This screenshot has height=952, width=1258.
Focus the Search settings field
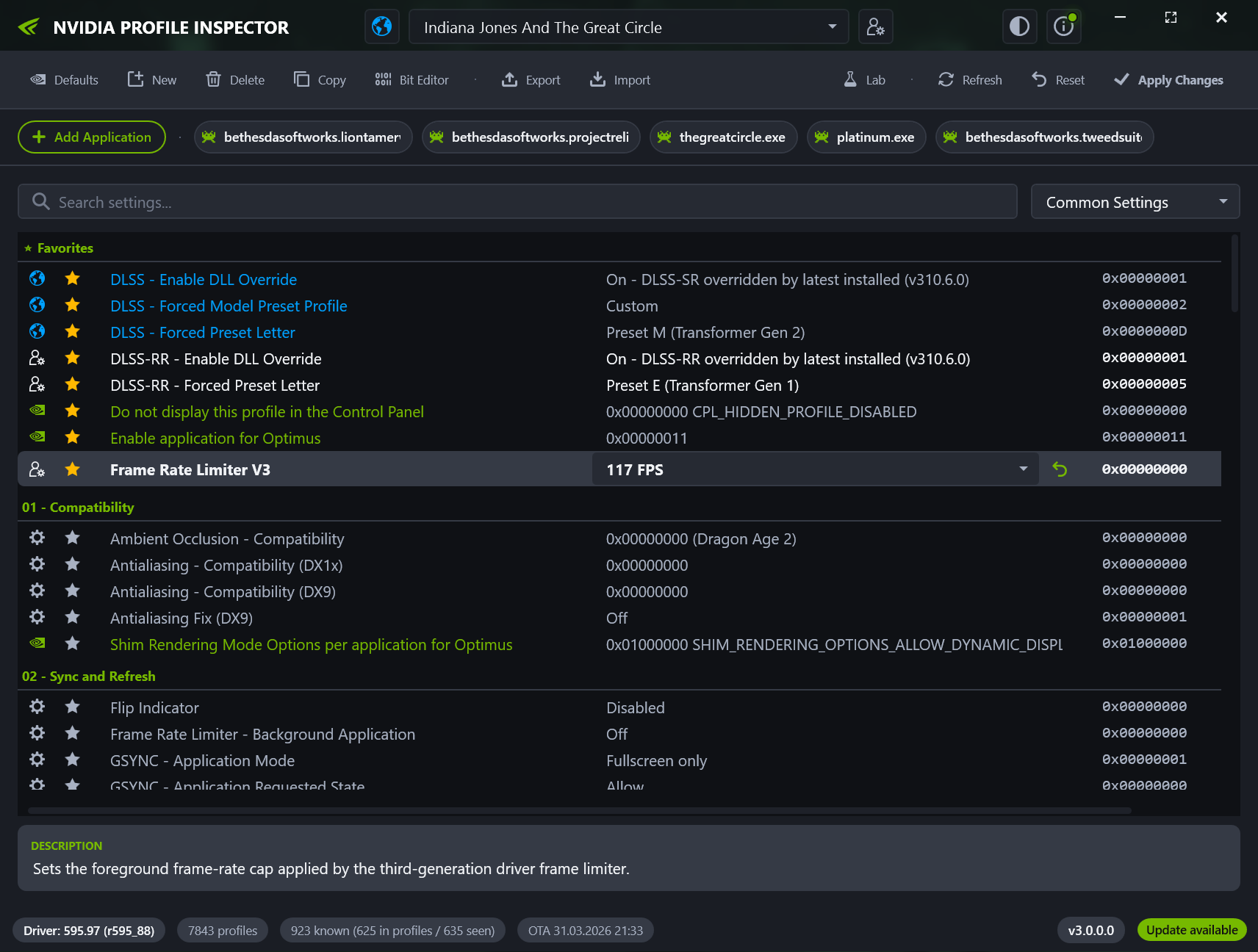tap(517, 202)
